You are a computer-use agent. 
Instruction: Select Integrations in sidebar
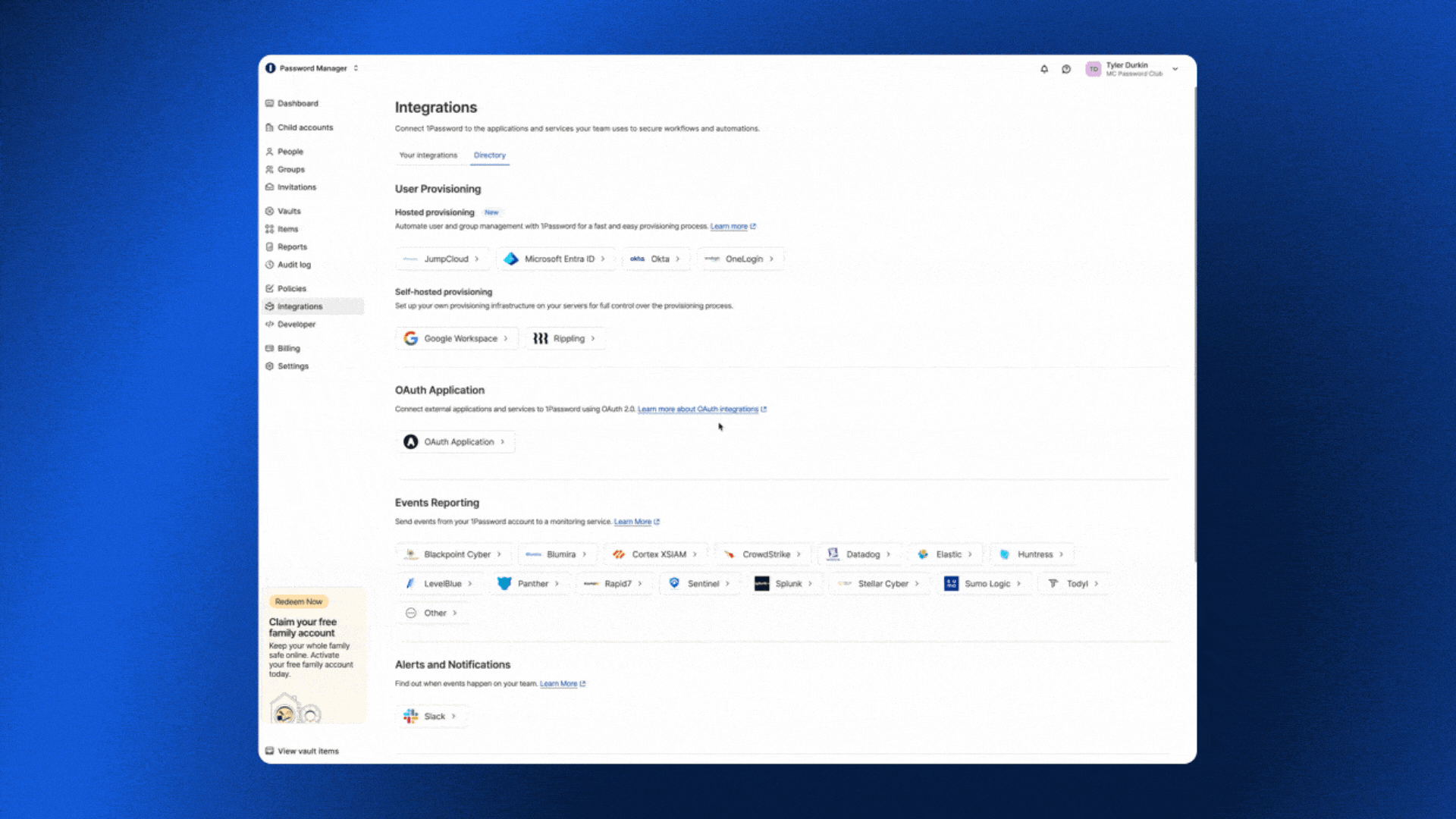[x=312, y=306]
